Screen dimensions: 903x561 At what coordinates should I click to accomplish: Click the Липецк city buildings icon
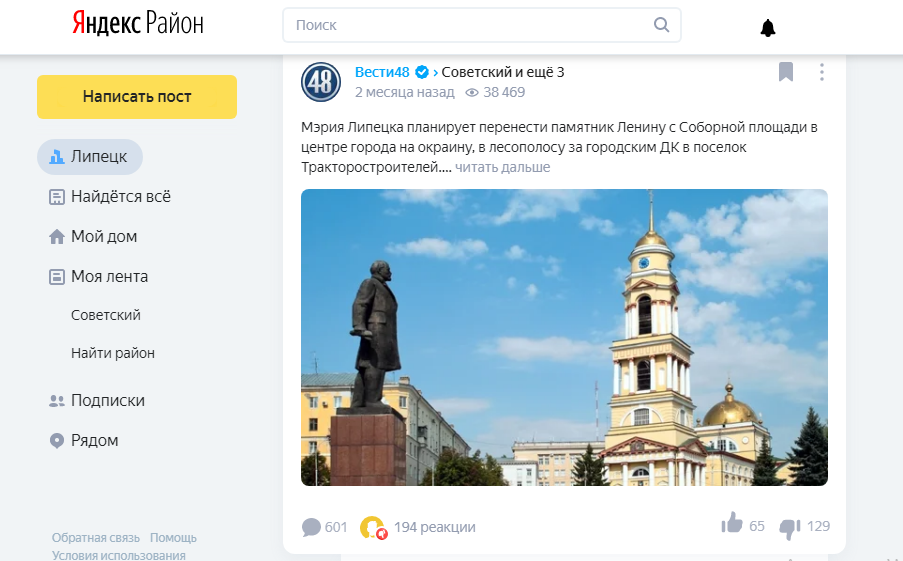coord(56,157)
